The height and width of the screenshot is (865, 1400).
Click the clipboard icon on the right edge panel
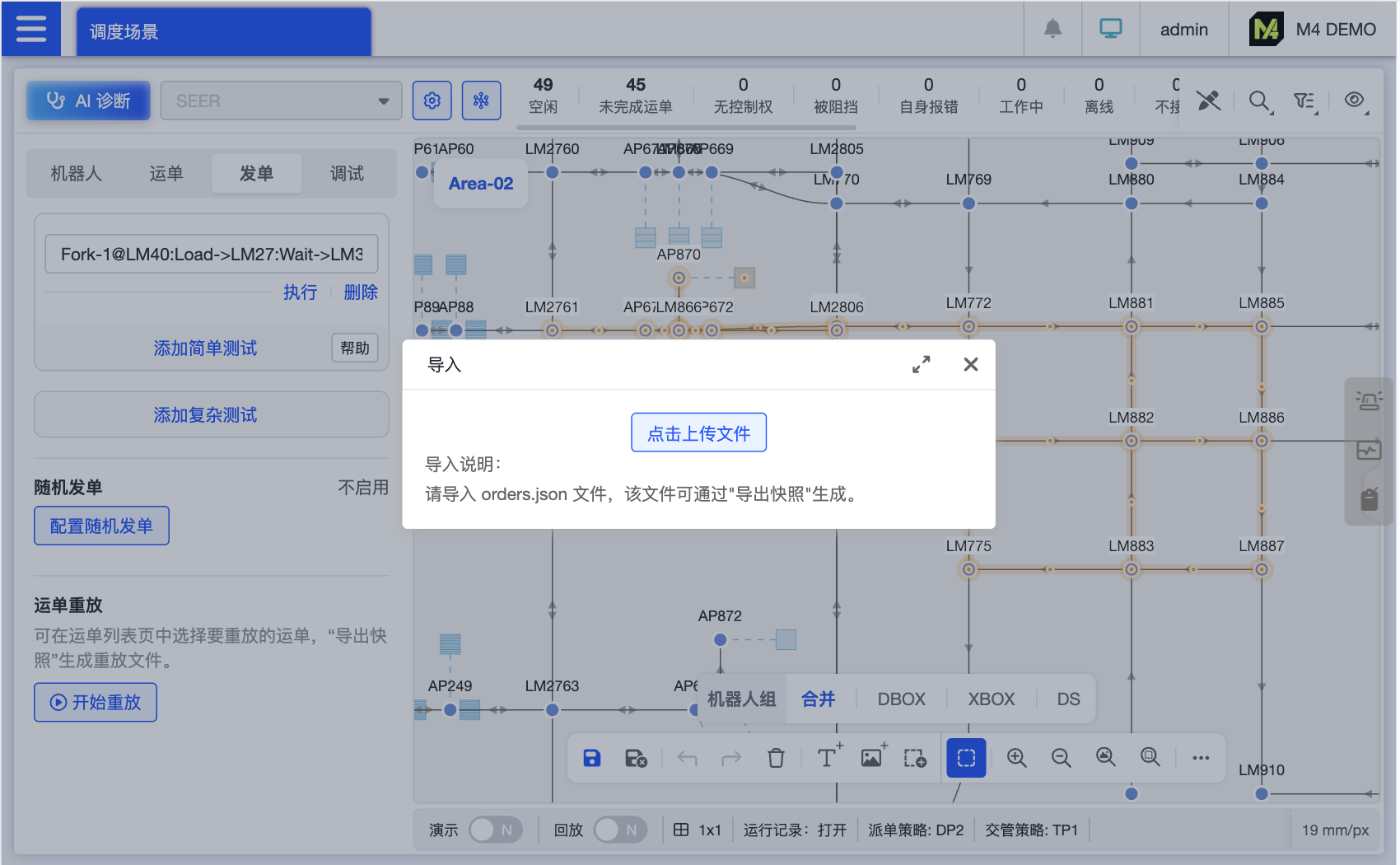point(1369,498)
